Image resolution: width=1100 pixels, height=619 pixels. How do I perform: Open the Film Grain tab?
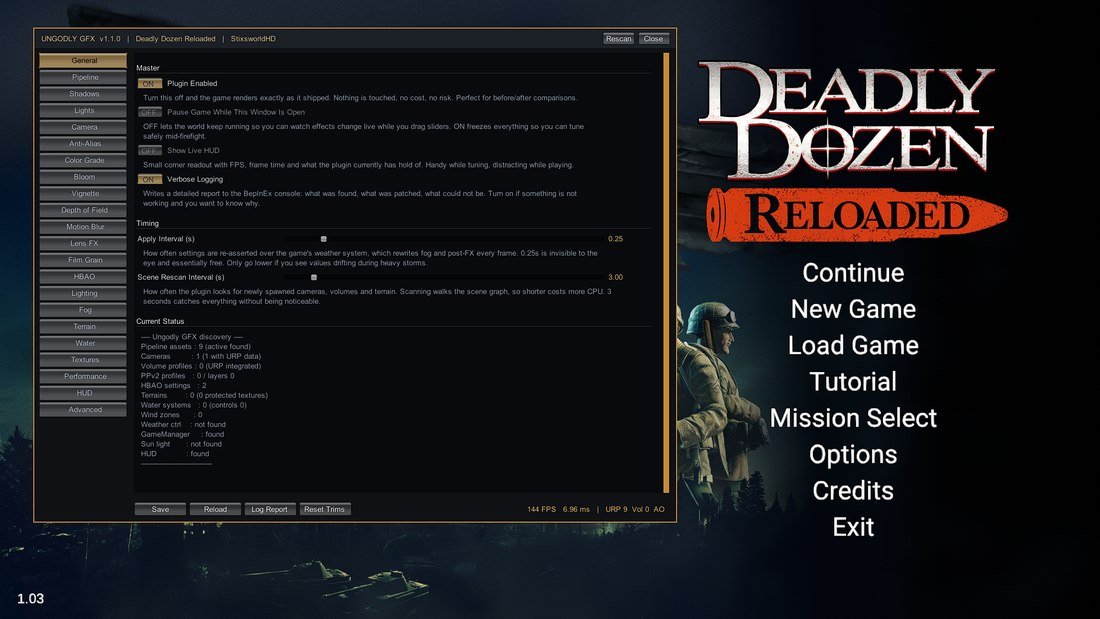pos(83,260)
